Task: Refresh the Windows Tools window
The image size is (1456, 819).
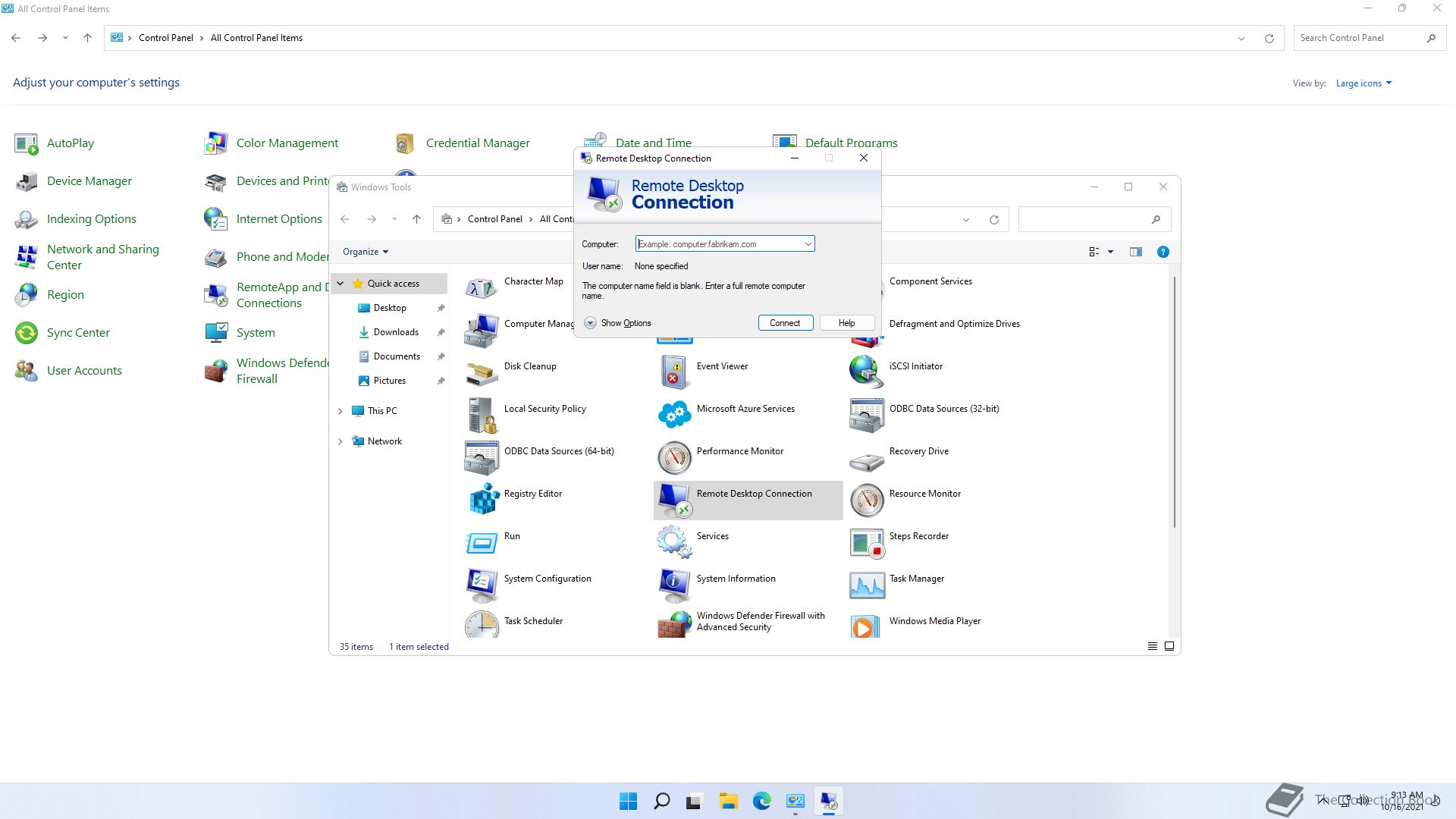Action: click(x=993, y=220)
